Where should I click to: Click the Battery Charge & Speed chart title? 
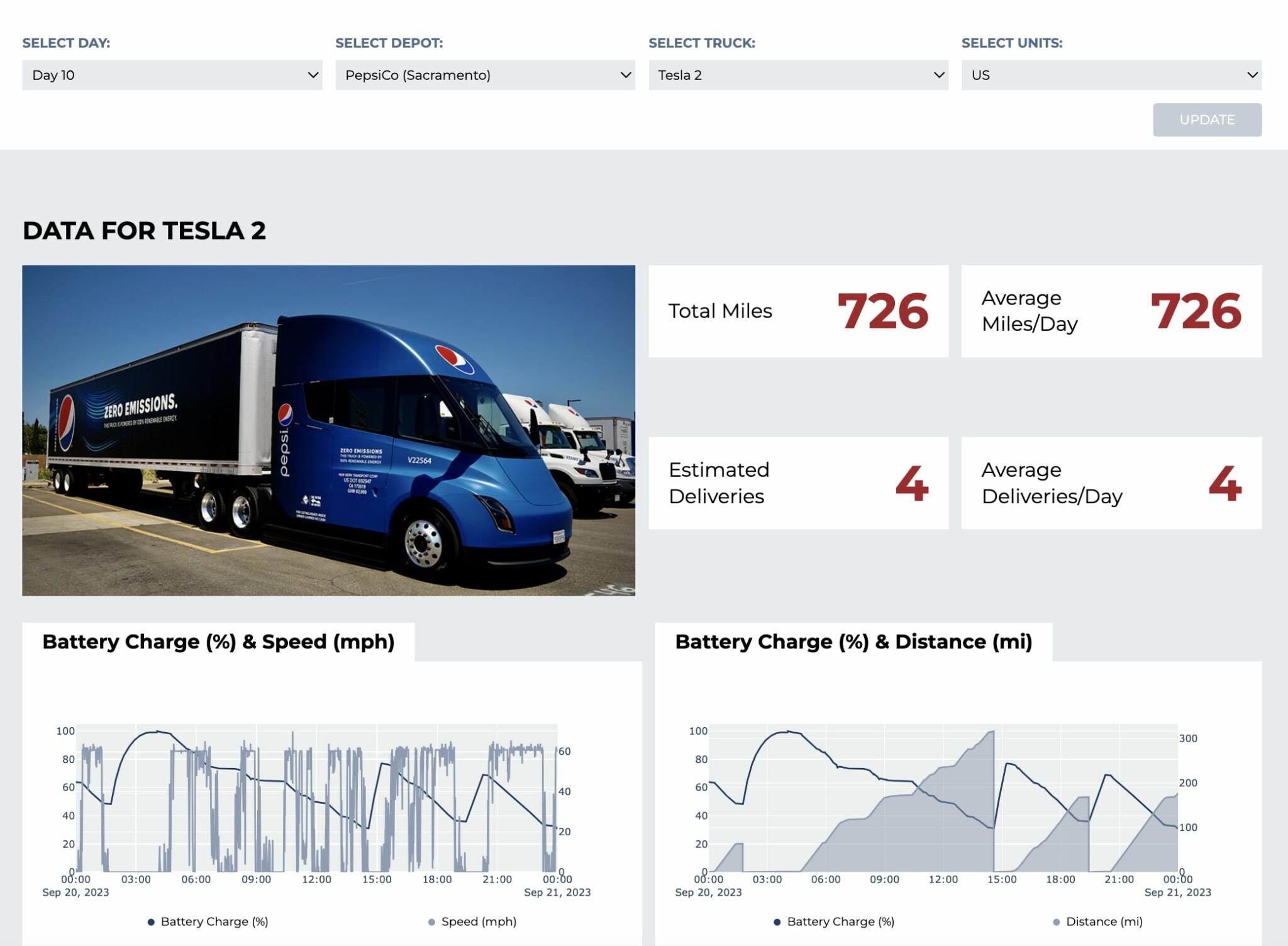218,642
